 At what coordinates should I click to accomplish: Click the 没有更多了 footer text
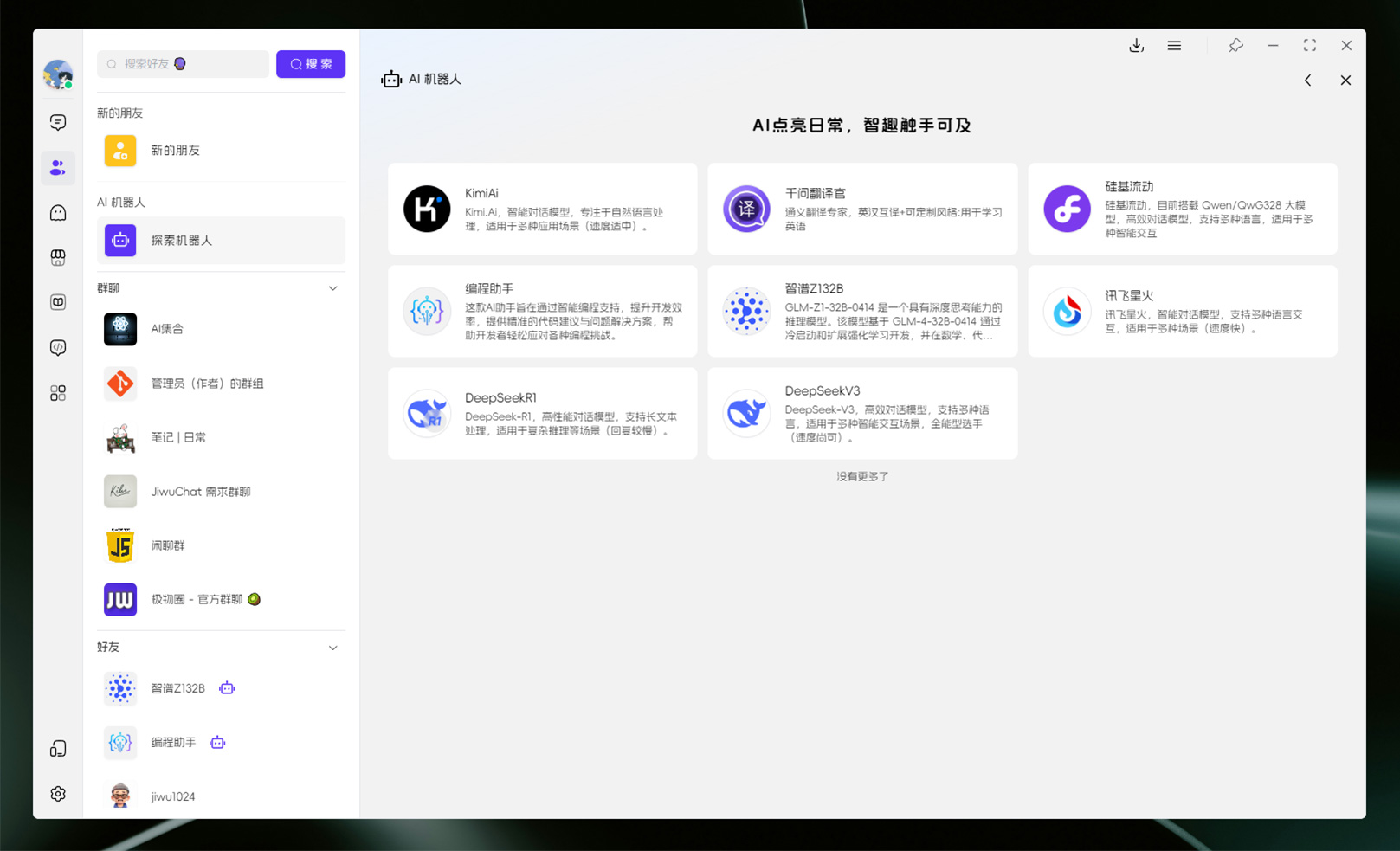click(x=862, y=476)
